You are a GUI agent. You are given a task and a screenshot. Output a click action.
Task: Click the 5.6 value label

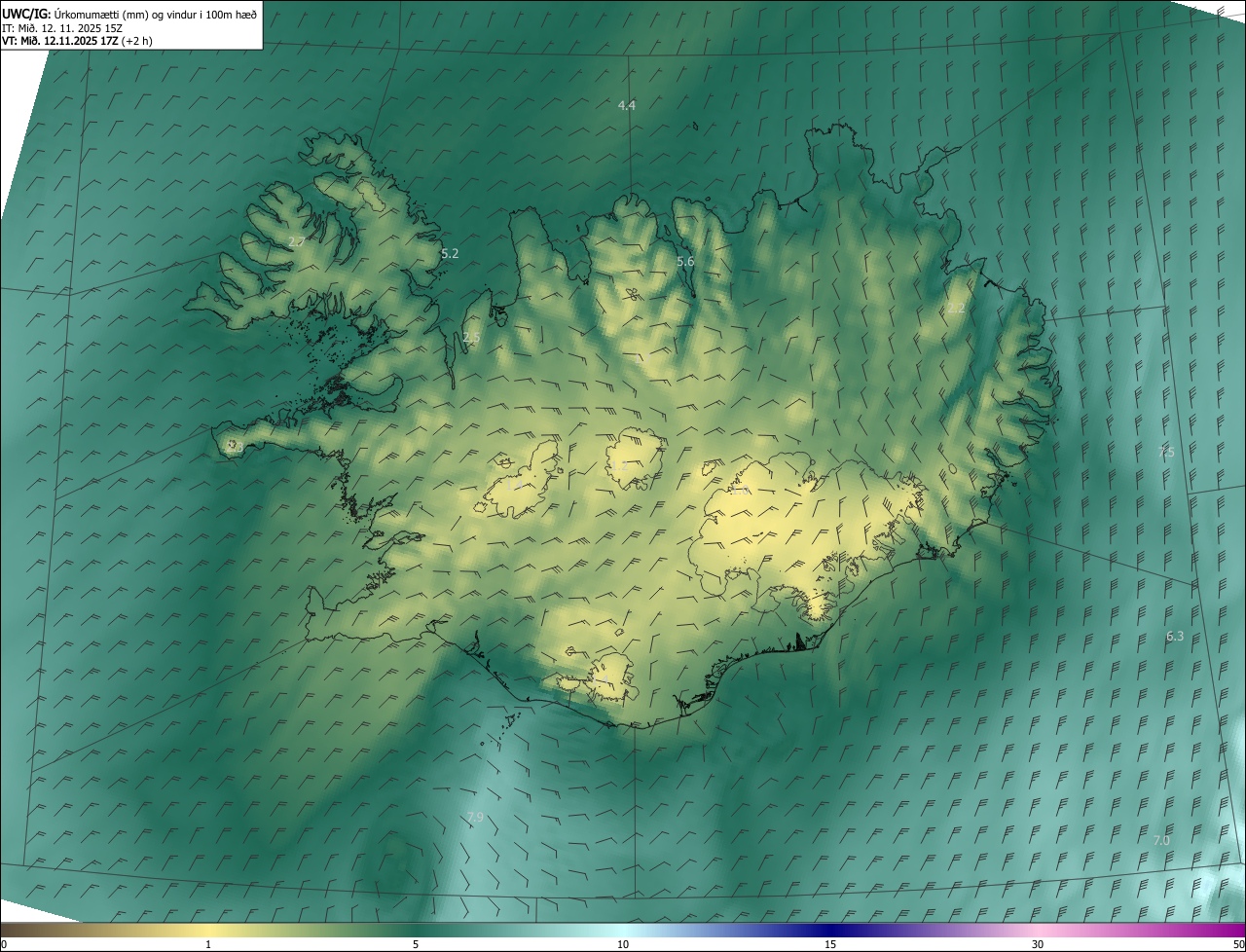pyautogui.click(x=685, y=262)
